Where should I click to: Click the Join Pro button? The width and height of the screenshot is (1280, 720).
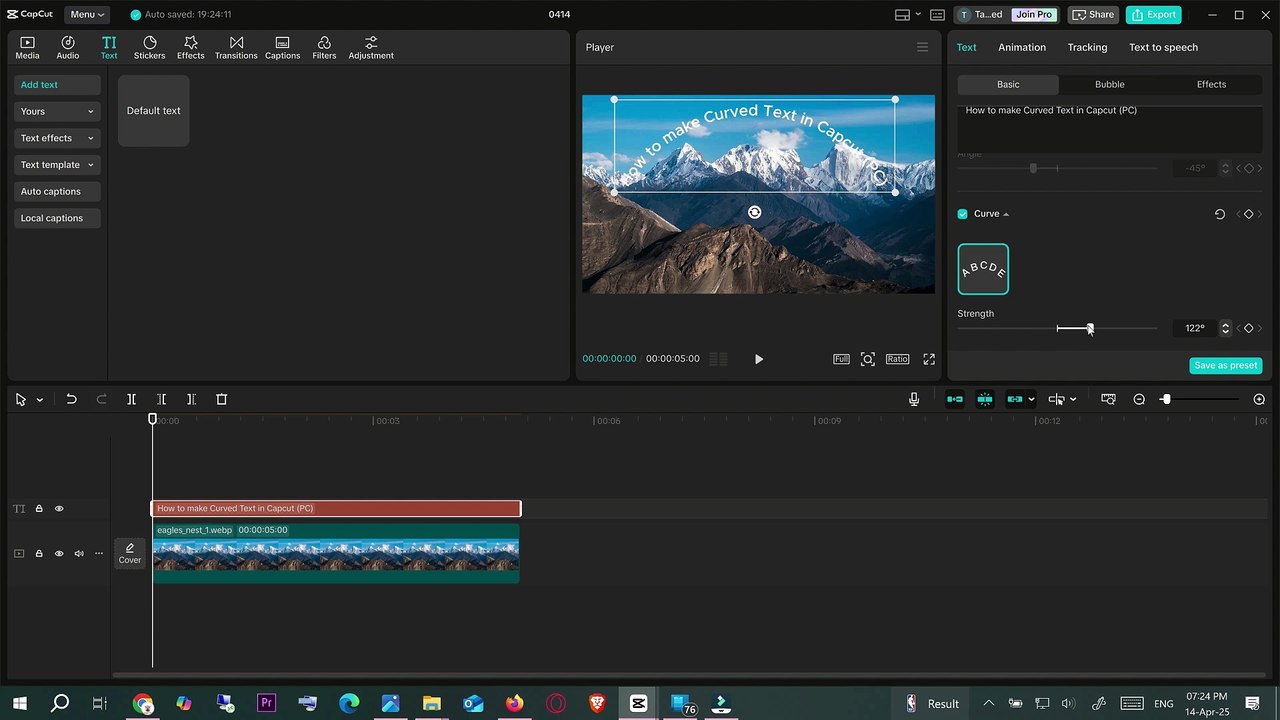coord(1033,15)
